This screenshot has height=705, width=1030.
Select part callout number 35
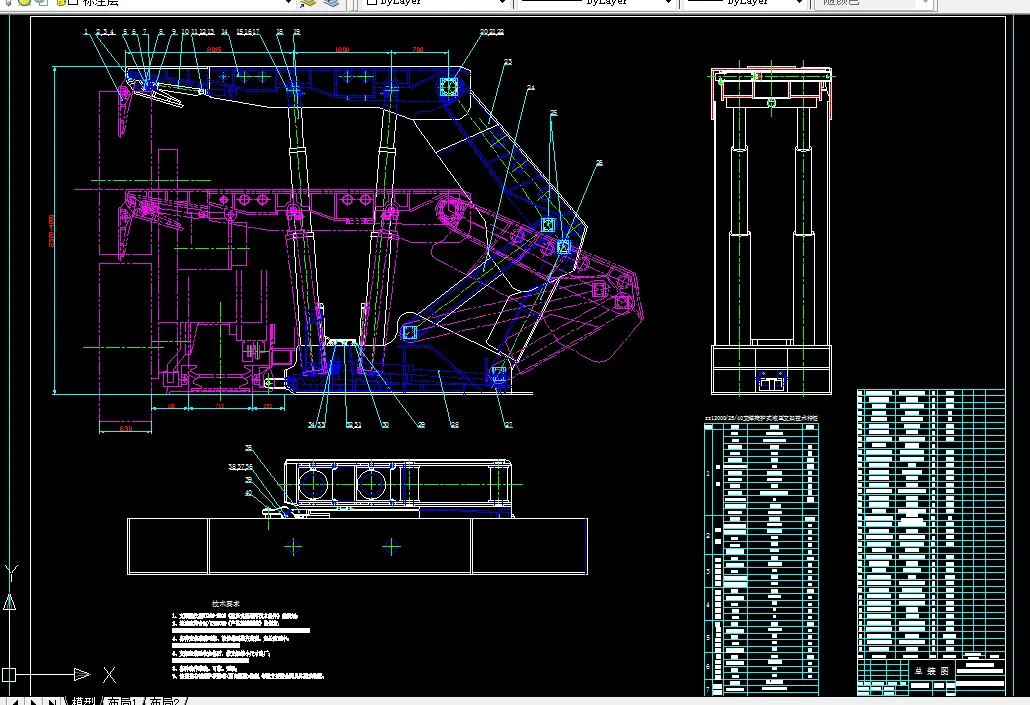coord(248,448)
